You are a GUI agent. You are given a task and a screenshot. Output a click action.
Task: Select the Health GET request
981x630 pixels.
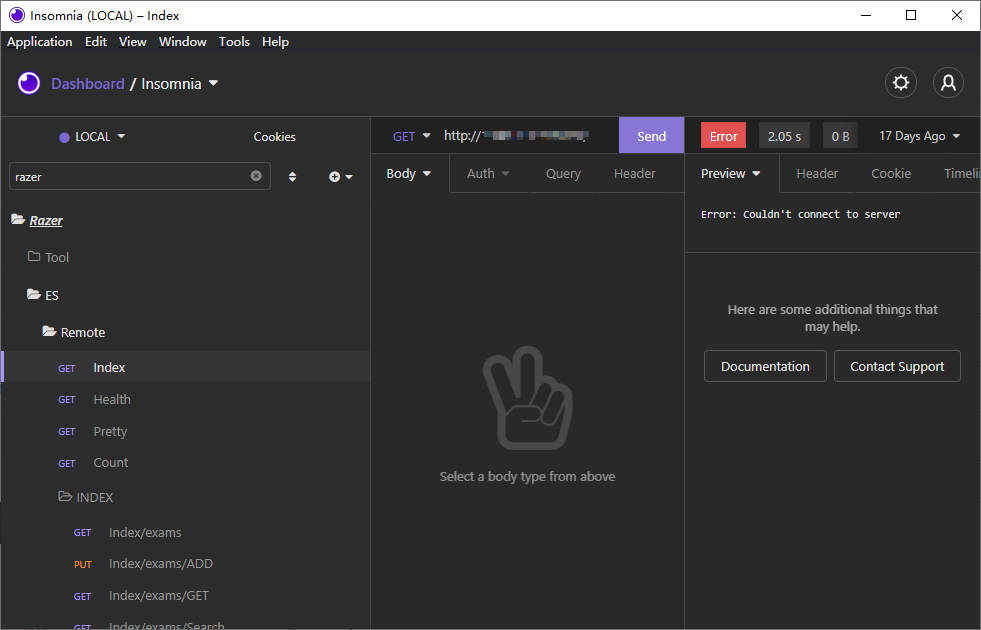112,399
